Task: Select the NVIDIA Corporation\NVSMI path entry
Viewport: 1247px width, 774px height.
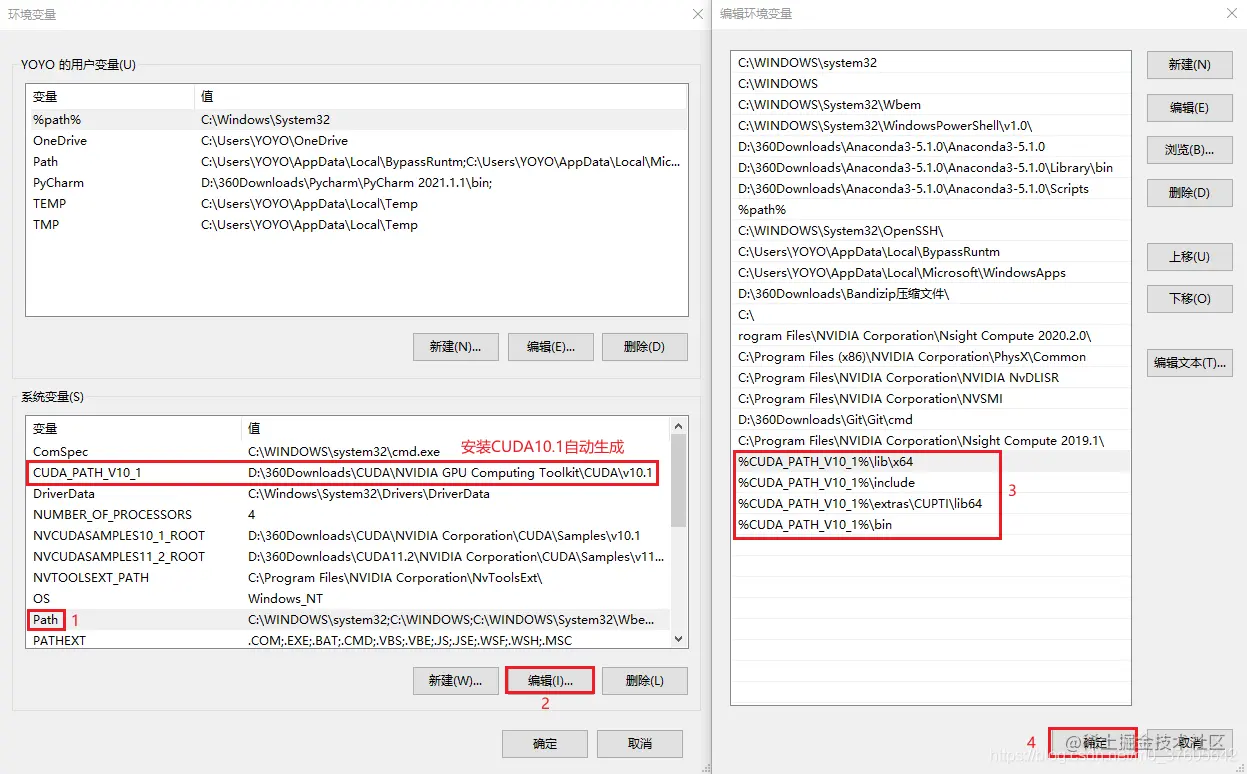Action: point(931,398)
